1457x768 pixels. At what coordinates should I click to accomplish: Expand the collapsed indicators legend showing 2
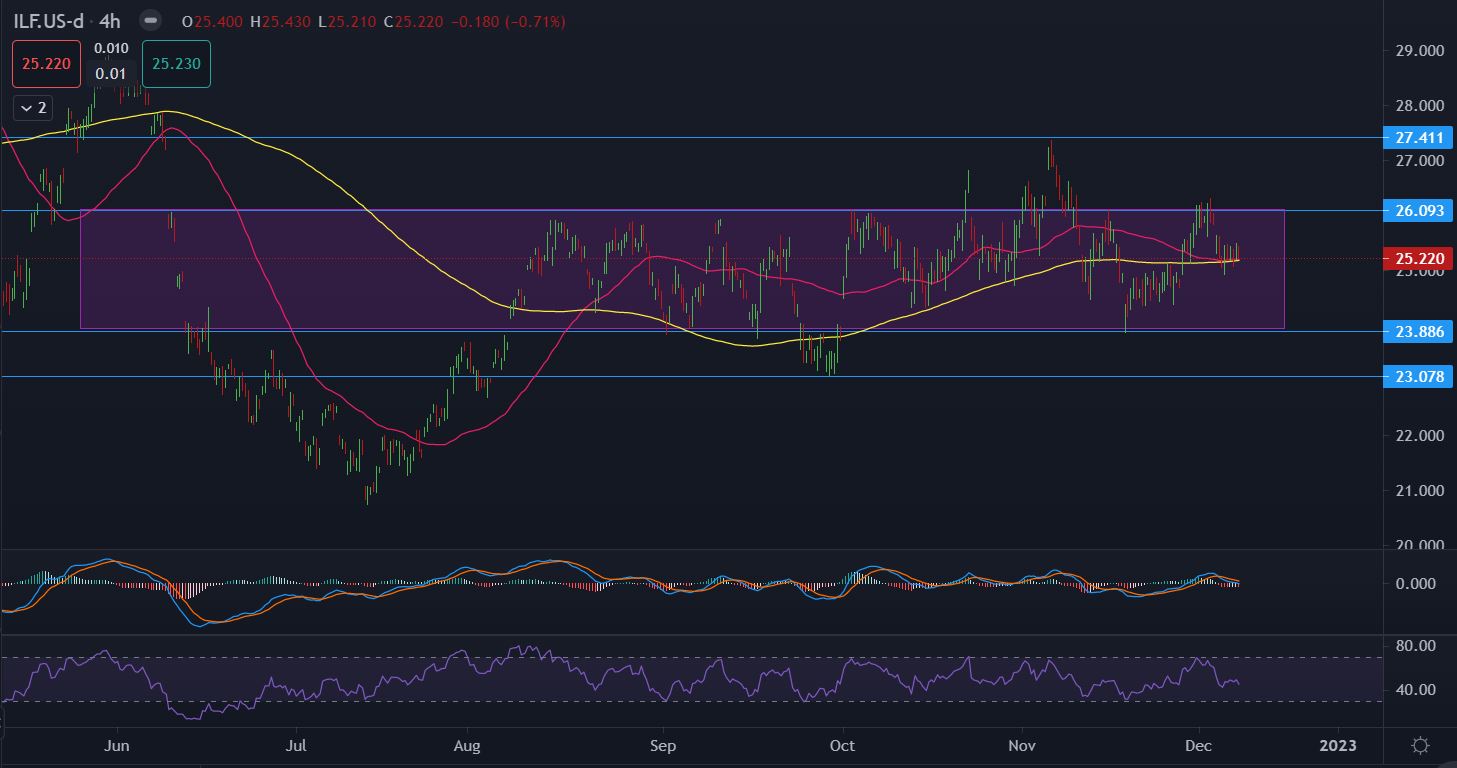32,107
